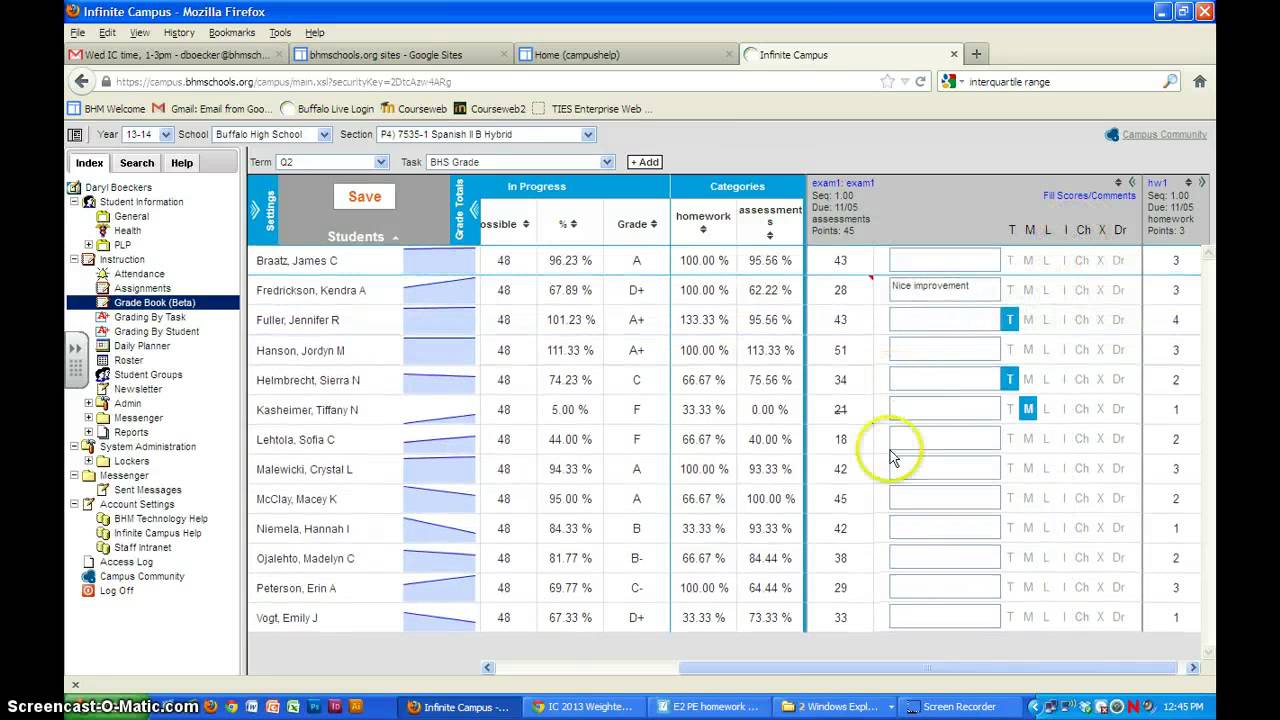Open the Health icon
The image size is (1280, 720).
tap(103, 231)
